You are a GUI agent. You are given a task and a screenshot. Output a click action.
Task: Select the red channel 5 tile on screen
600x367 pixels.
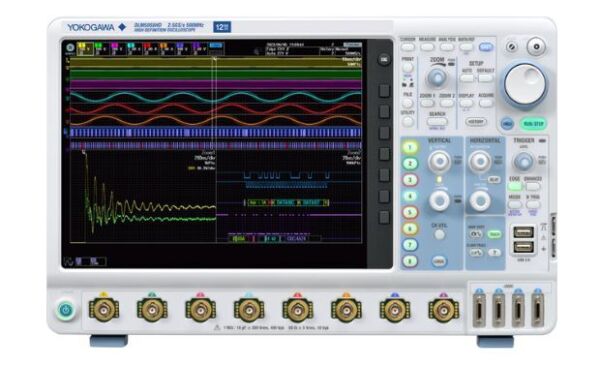point(151,49)
